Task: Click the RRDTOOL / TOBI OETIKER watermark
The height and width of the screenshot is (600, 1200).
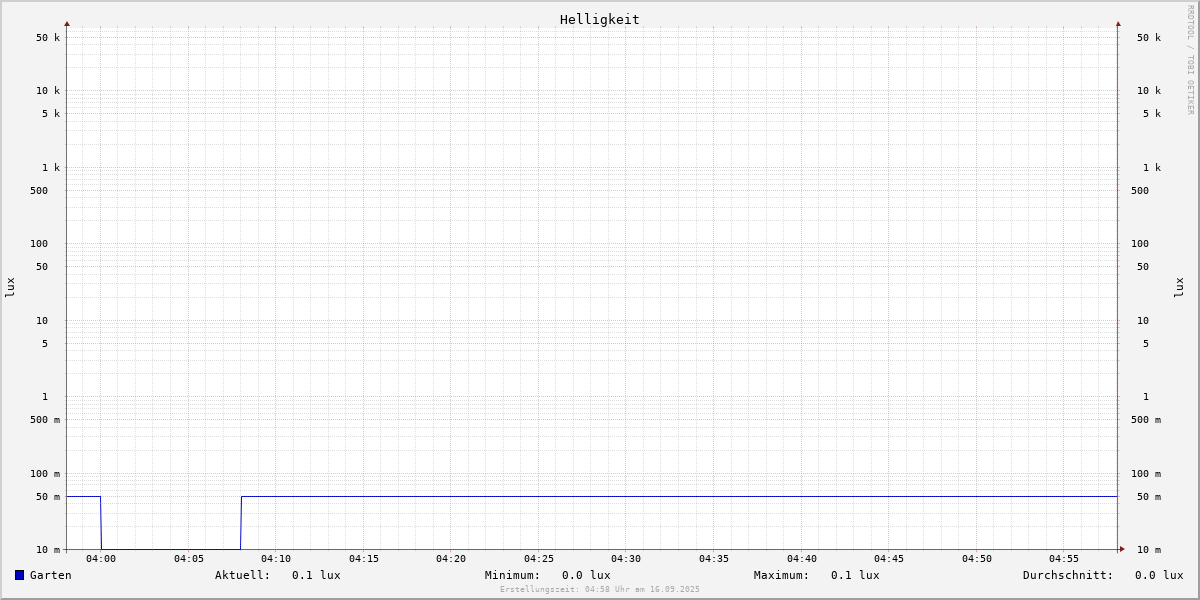Action: 1190,60
